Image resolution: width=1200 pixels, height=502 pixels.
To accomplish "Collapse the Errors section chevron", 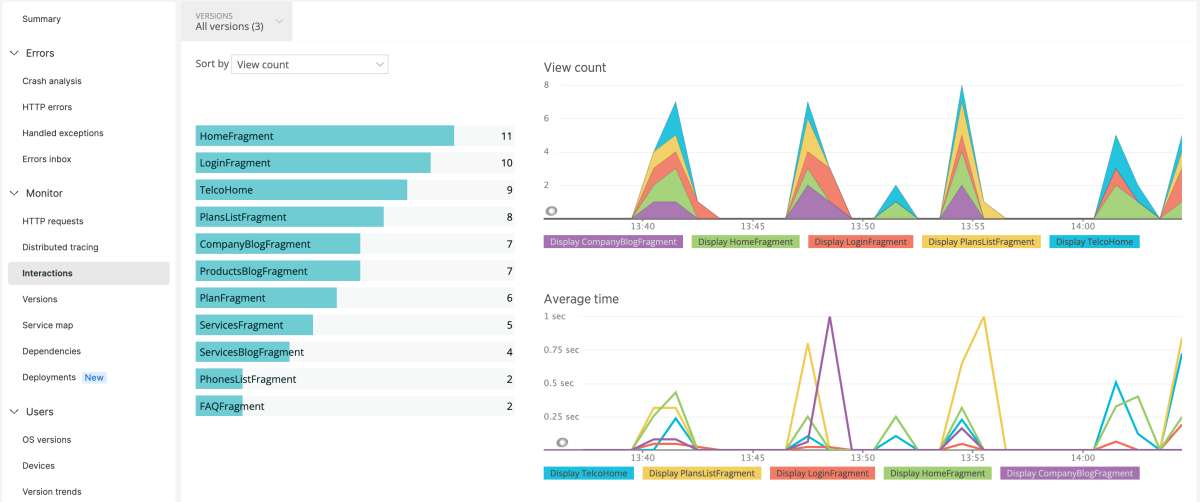I will click(x=14, y=54).
